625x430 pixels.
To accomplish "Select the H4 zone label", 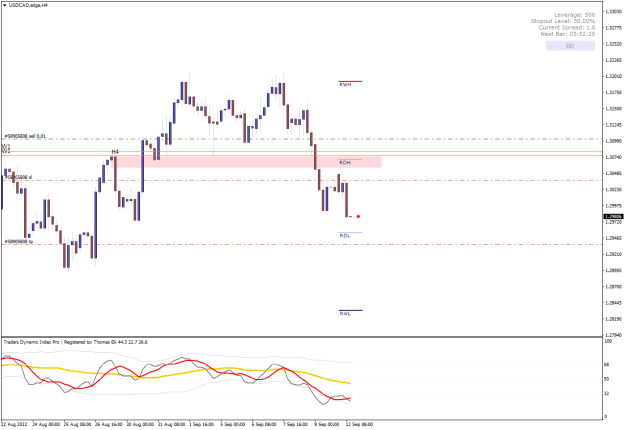I will (115, 152).
